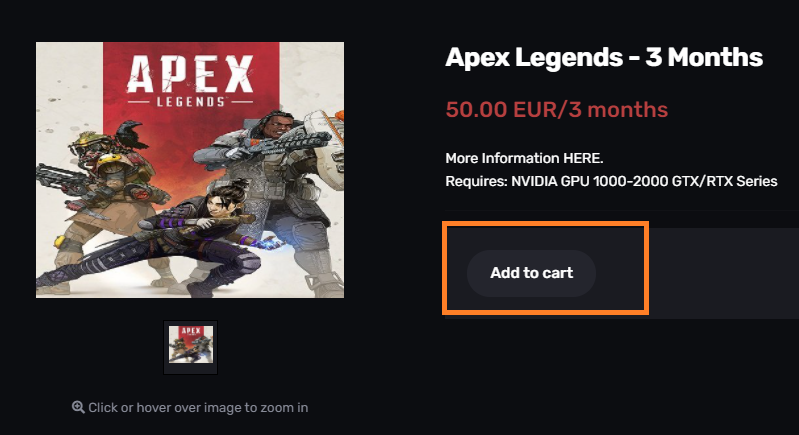Open the HERE more information link

click(582, 158)
